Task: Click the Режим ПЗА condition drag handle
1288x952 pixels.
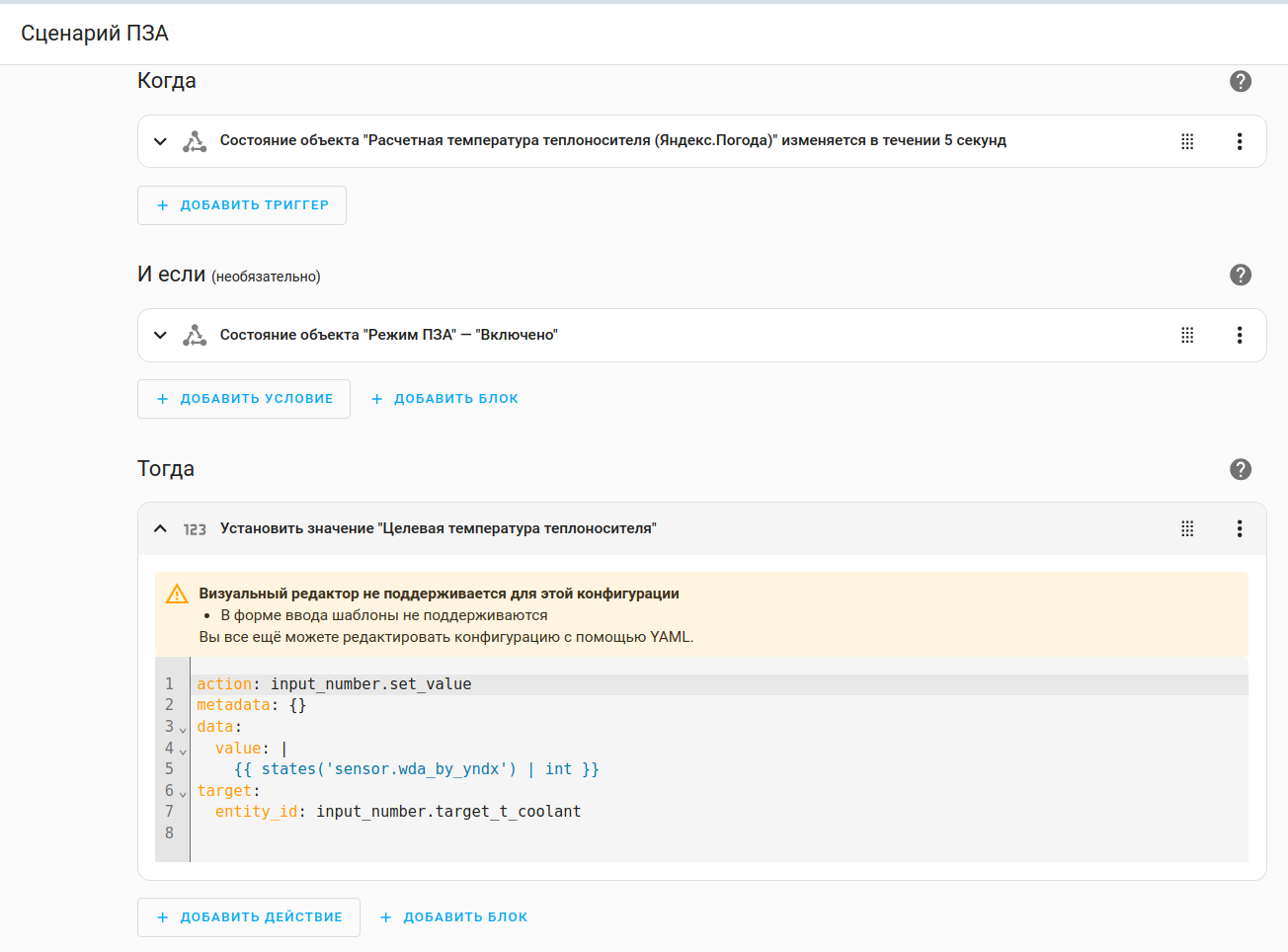Action: point(1187,335)
